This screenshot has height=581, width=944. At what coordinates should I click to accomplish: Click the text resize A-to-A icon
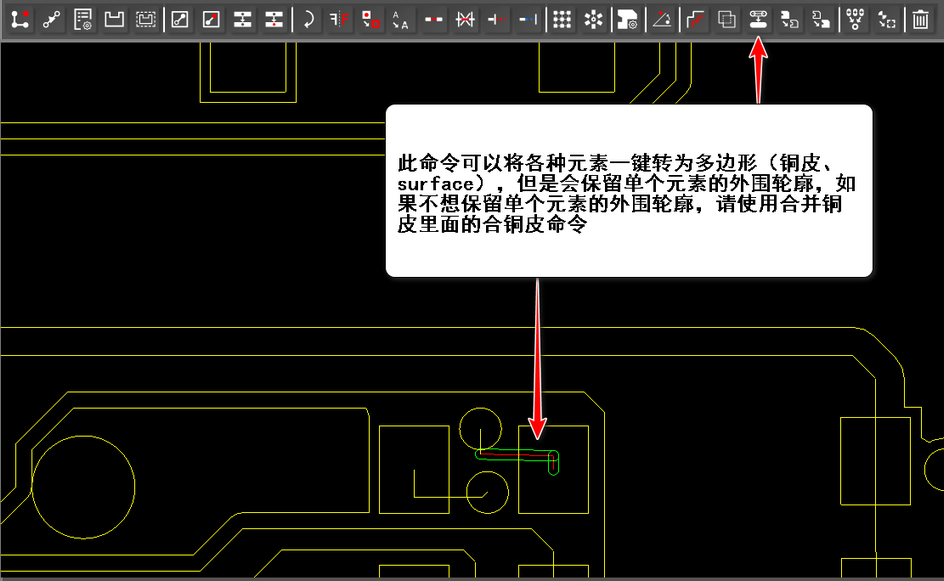[x=400, y=19]
